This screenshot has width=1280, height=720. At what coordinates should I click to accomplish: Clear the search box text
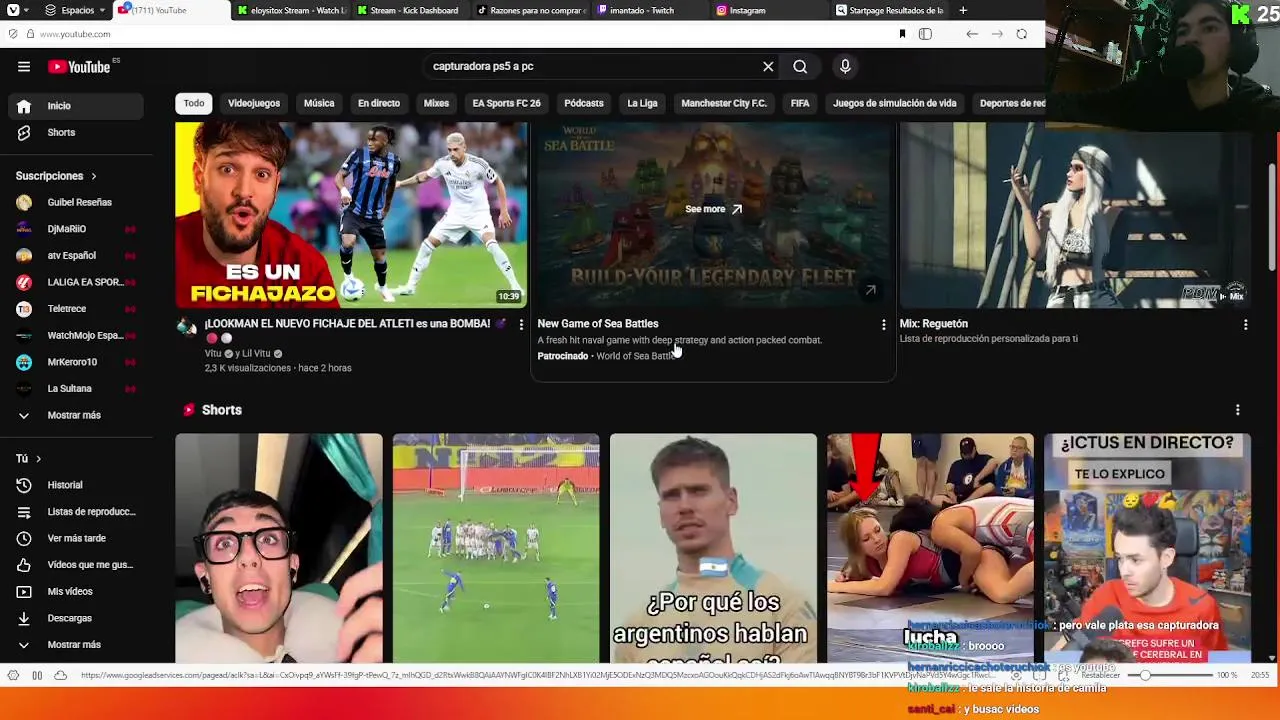click(x=768, y=67)
